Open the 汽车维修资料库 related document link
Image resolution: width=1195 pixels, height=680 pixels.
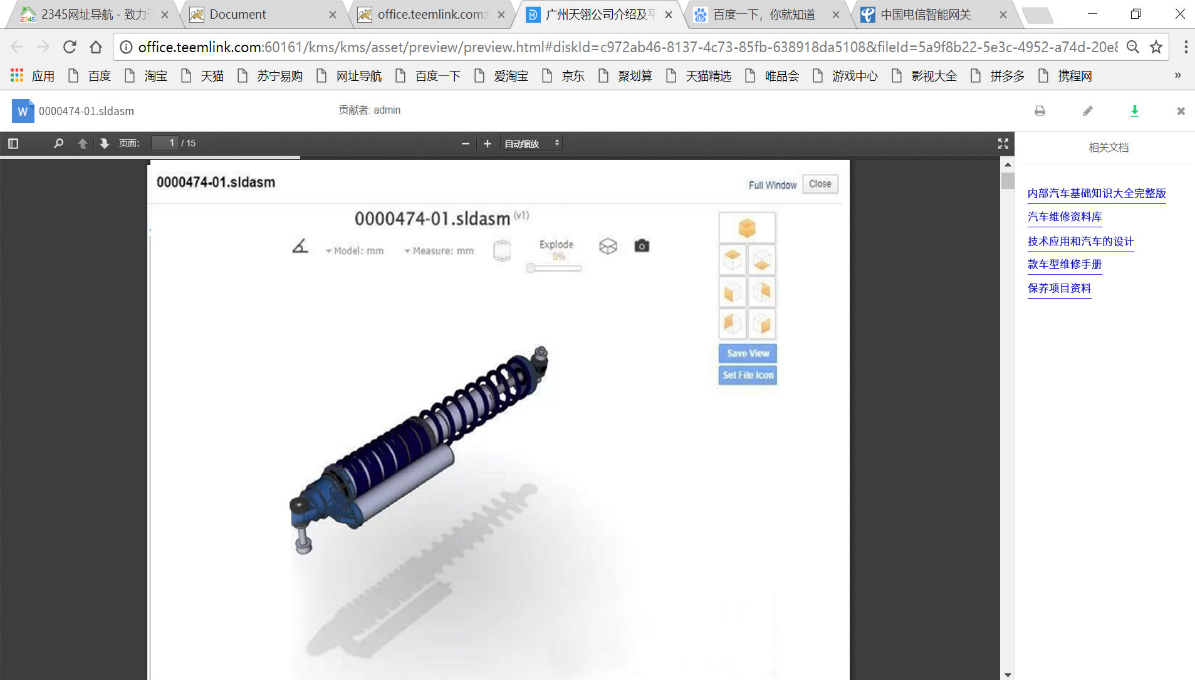pos(1064,217)
